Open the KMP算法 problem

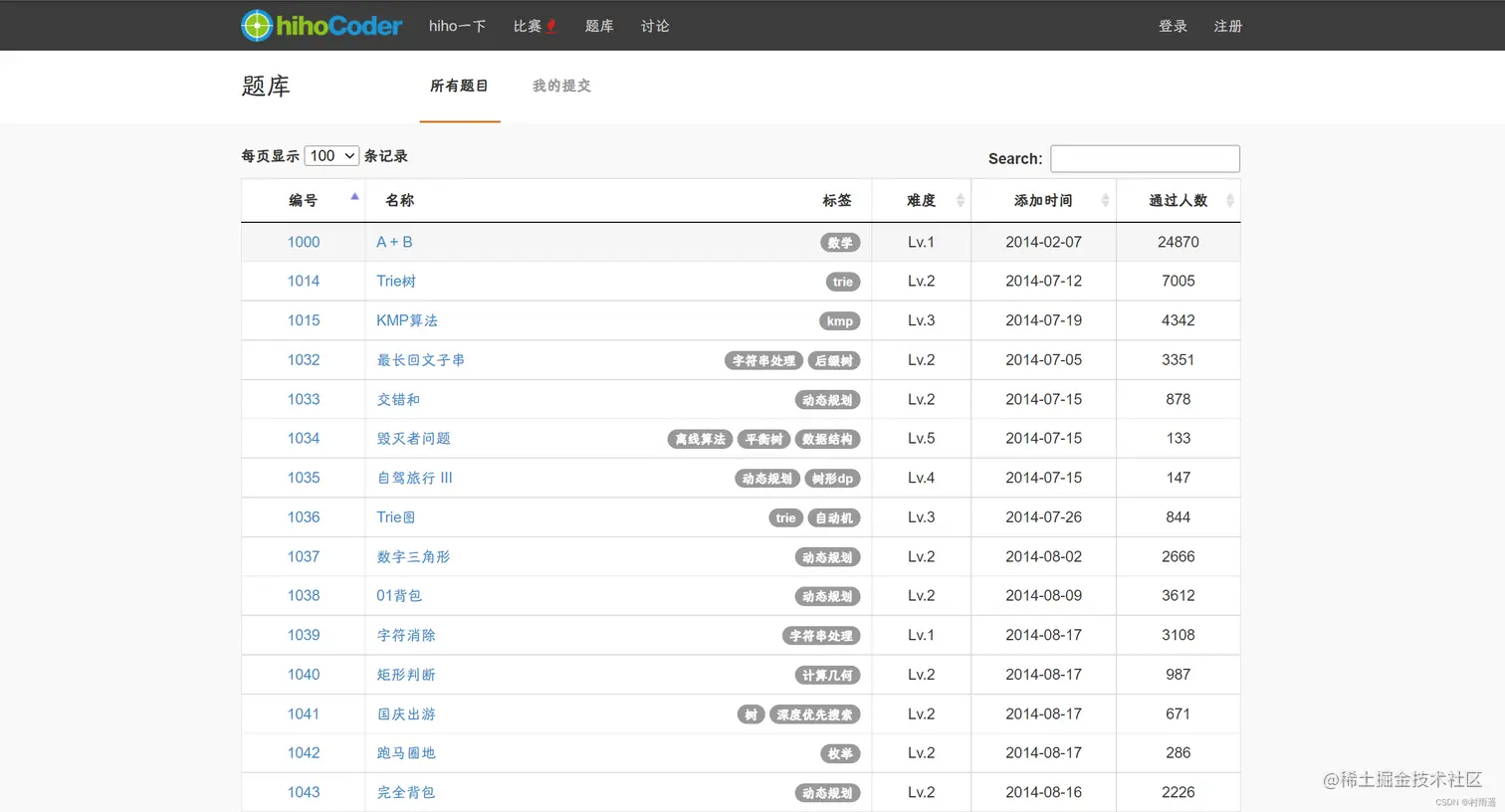(x=407, y=320)
